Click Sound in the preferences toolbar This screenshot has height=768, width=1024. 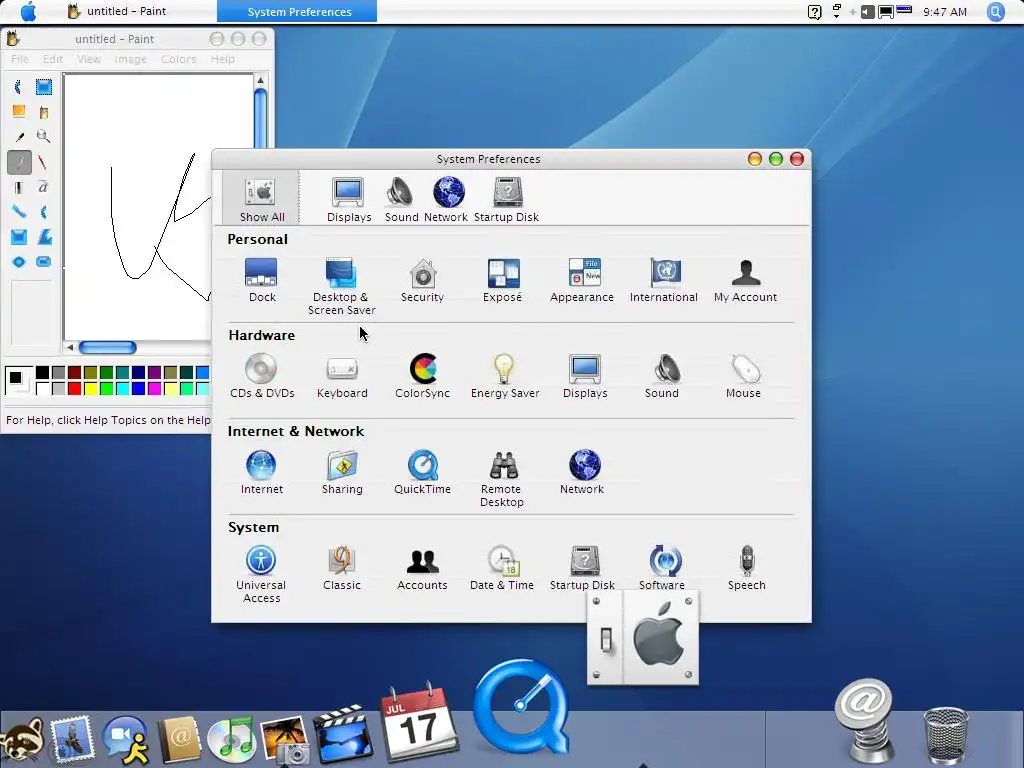401,200
